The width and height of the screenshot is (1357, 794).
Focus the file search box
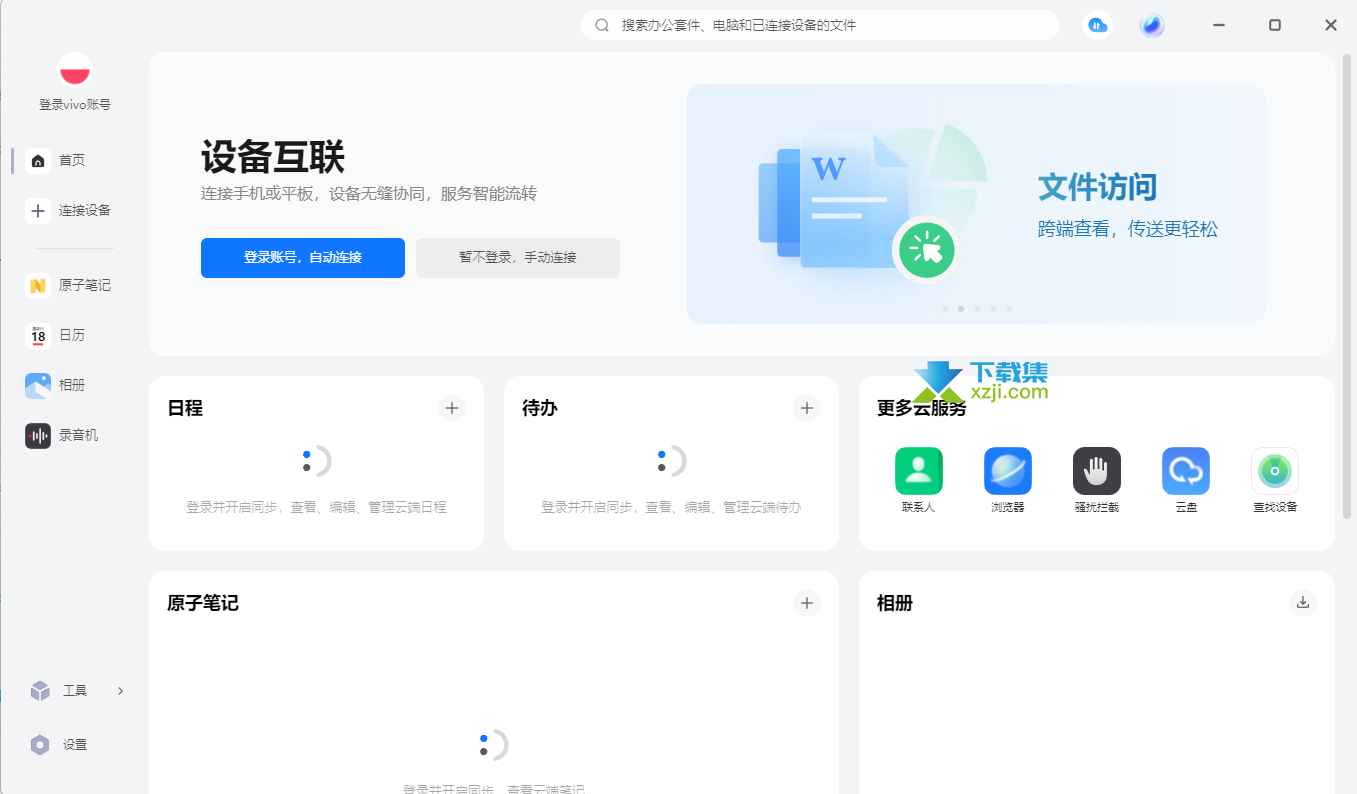click(x=820, y=25)
